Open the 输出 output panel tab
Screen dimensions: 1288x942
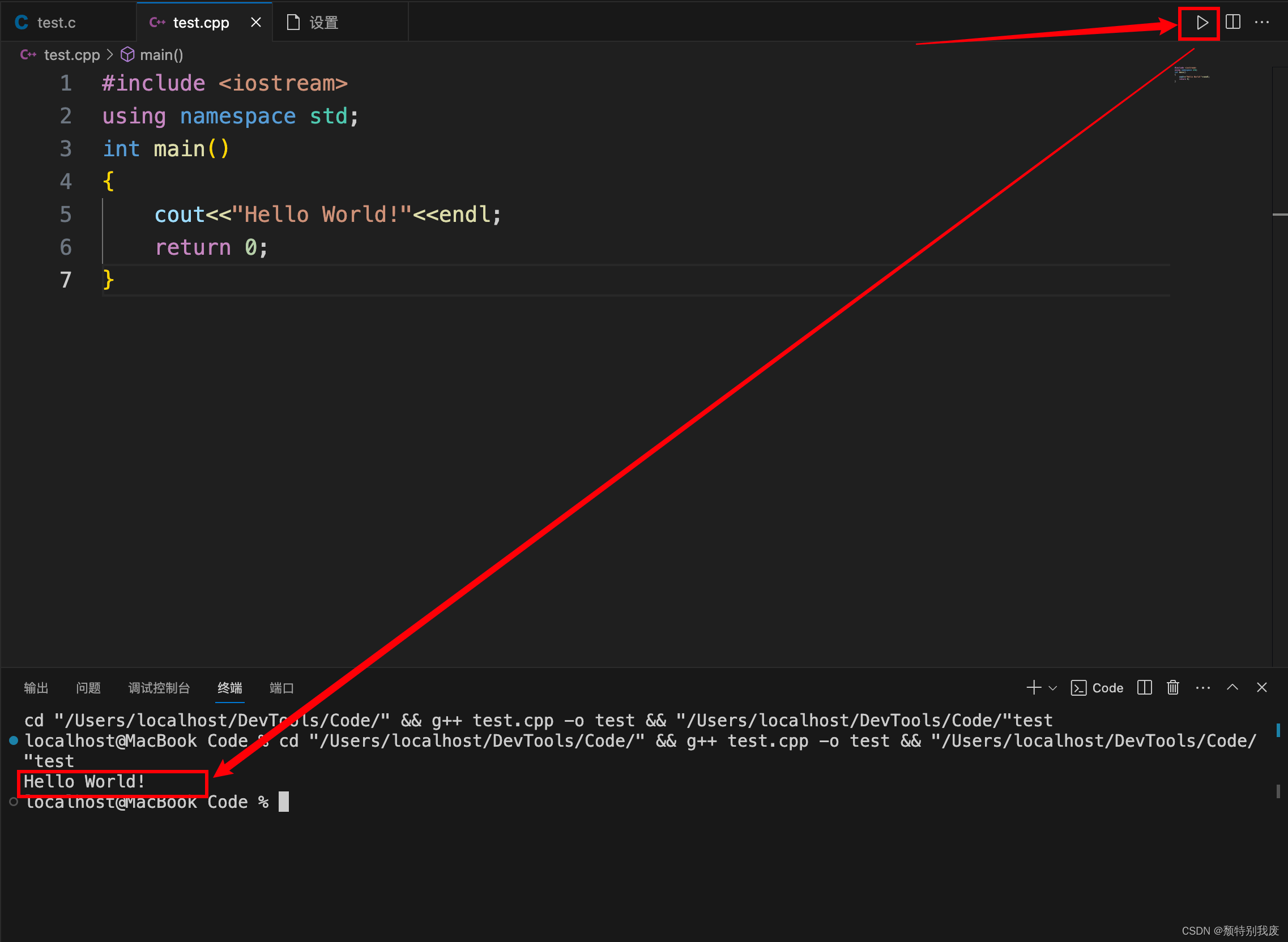point(36,688)
